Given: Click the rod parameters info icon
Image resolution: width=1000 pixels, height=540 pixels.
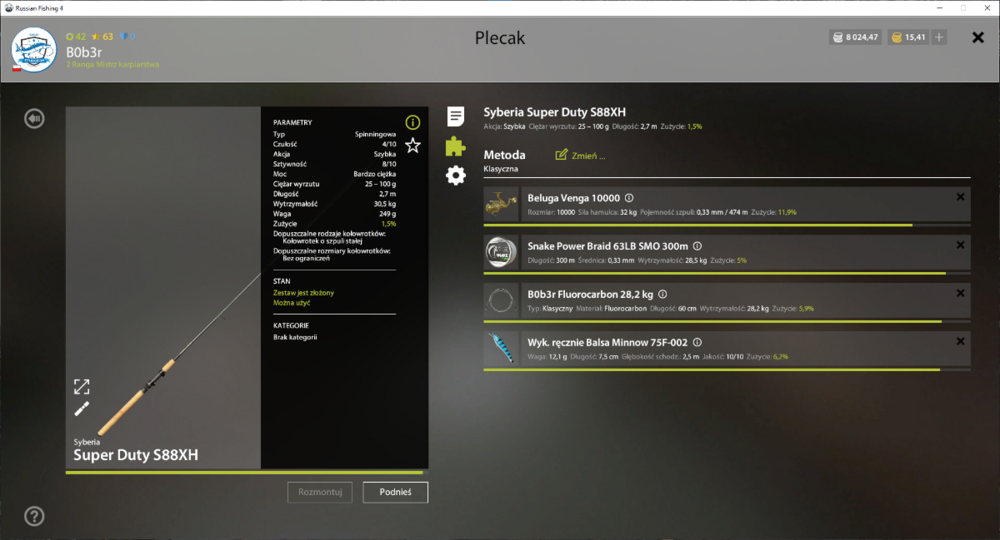Looking at the screenshot, I should point(413,122).
